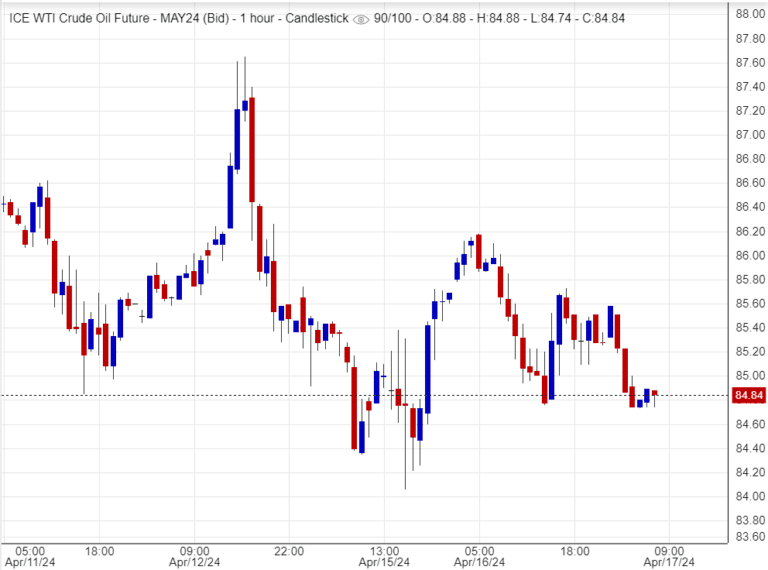The height and width of the screenshot is (570, 768).
Task: Select the Apr/15/24 date label
Action: coord(385,562)
